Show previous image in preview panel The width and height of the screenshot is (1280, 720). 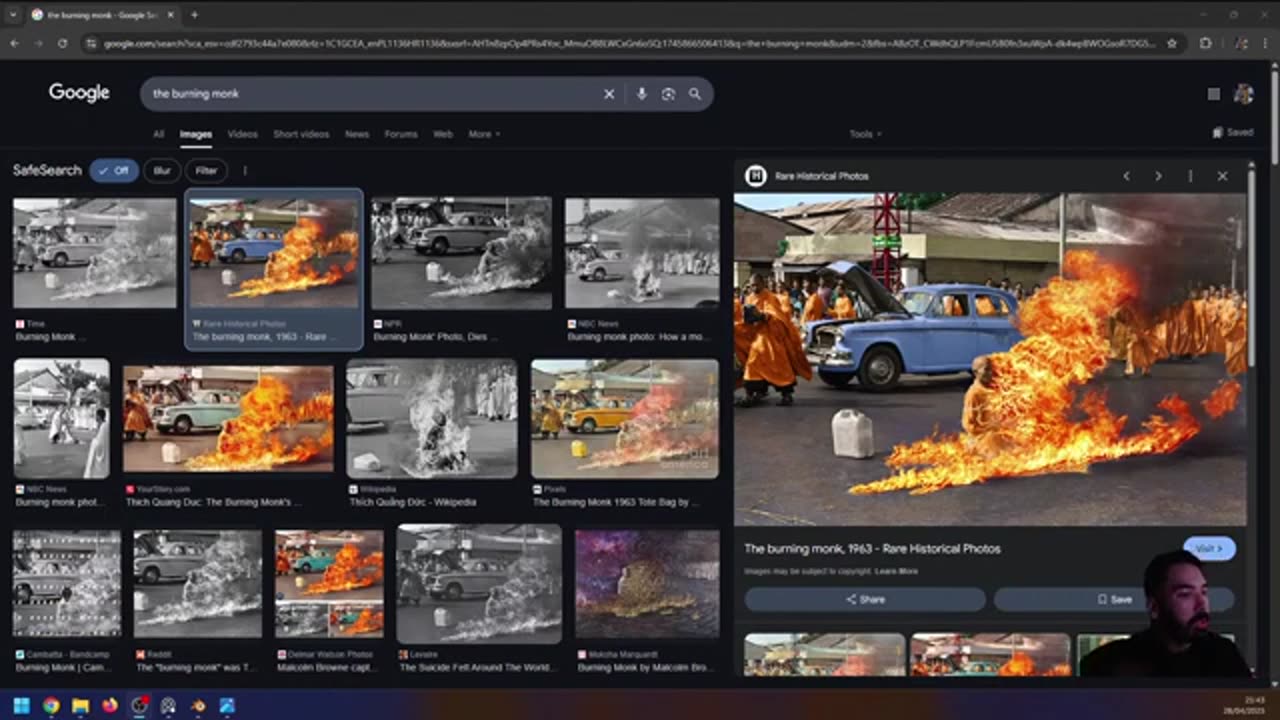point(1126,176)
